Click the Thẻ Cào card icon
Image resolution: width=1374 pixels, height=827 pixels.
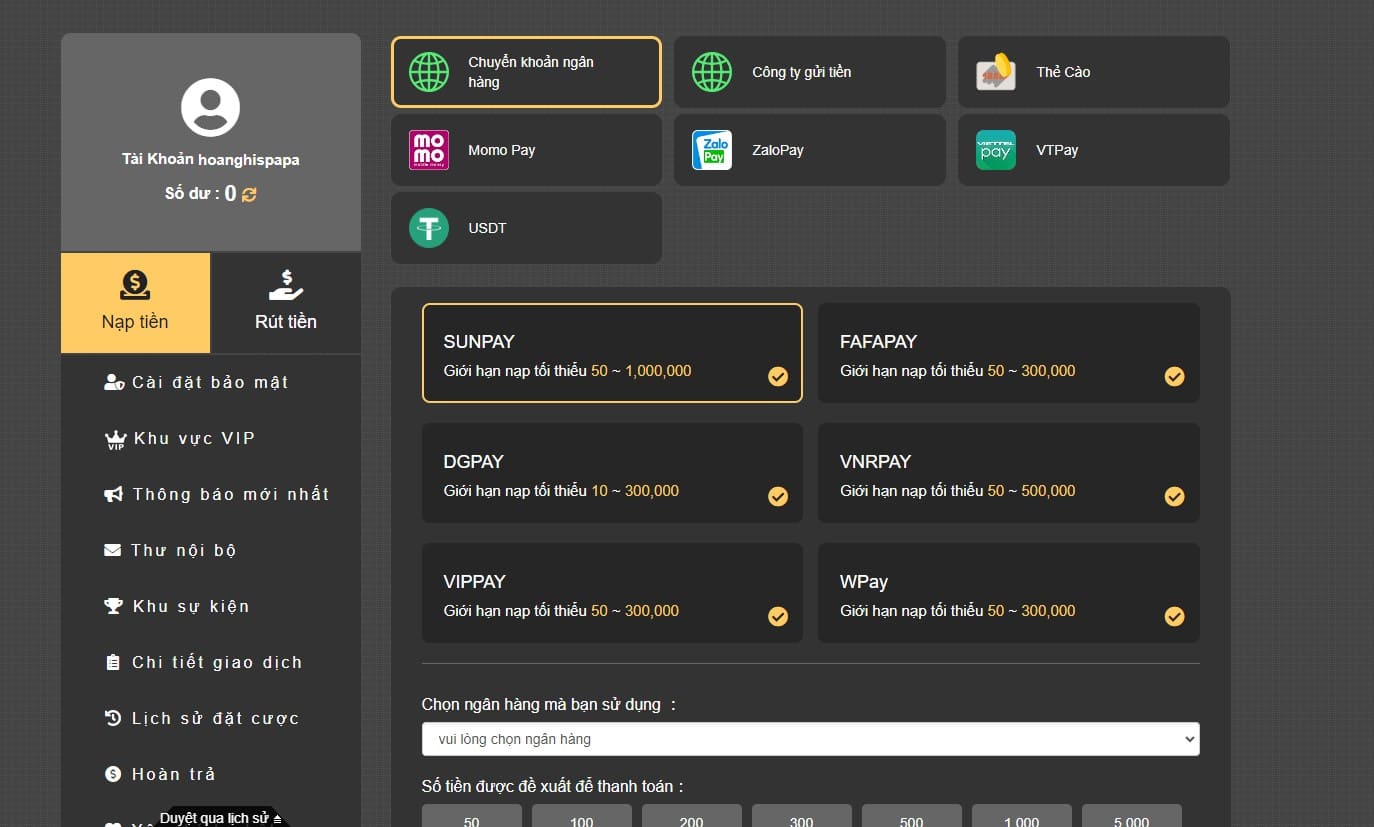point(996,72)
